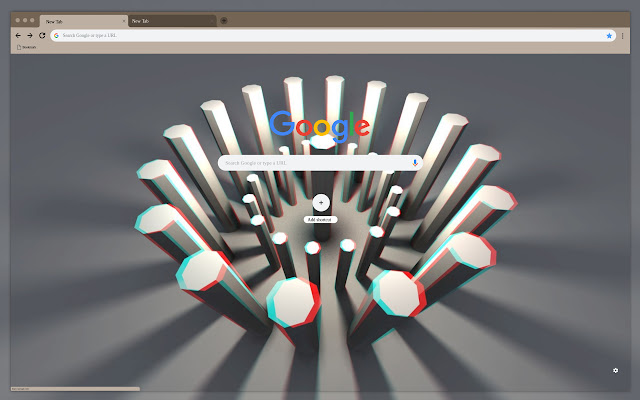Screen dimensions: 640x400
Task: Click the plus circle to add a shortcut
Action: click(321, 202)
